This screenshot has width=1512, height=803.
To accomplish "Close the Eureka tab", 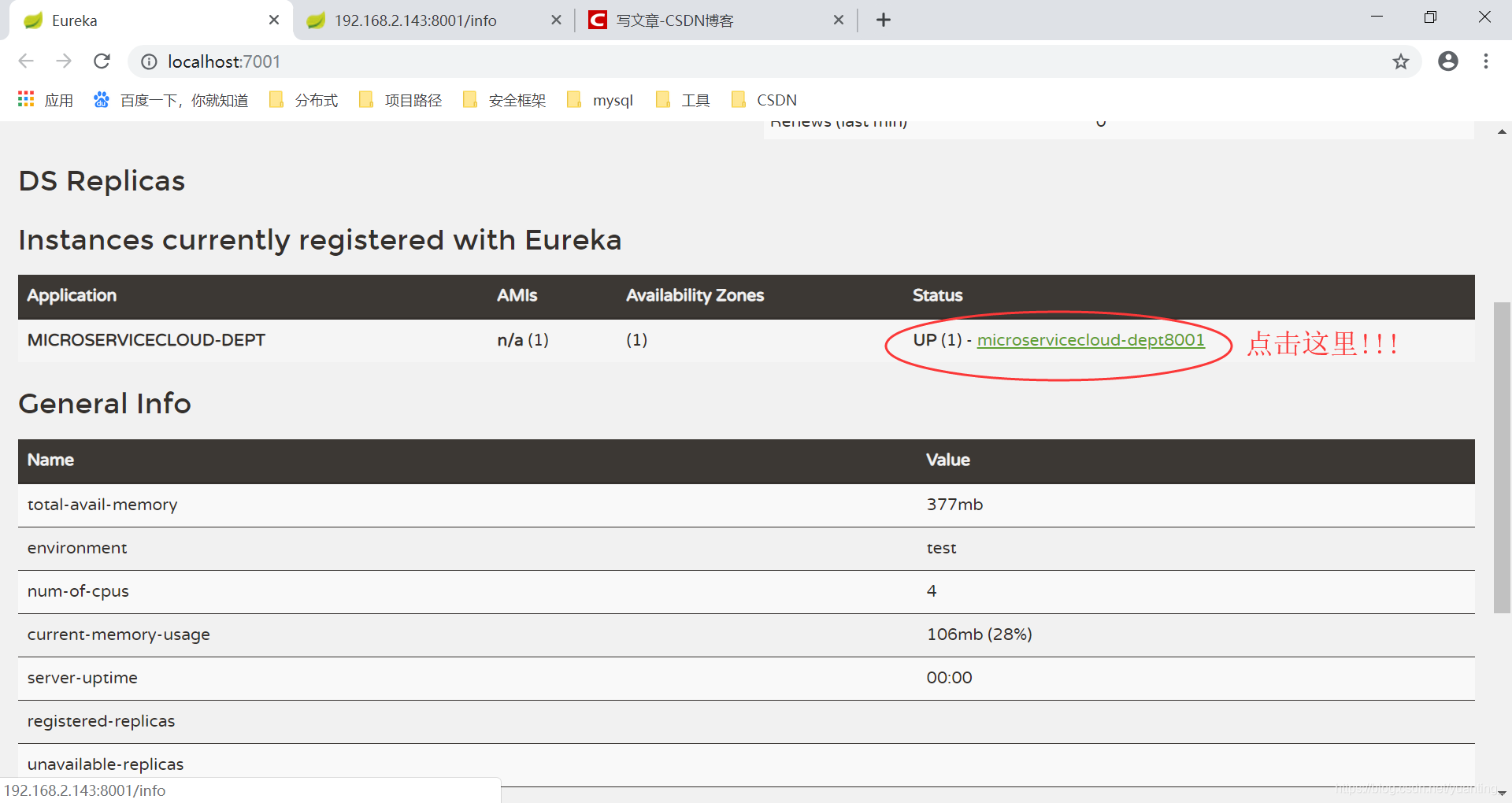I will [274, 20].
